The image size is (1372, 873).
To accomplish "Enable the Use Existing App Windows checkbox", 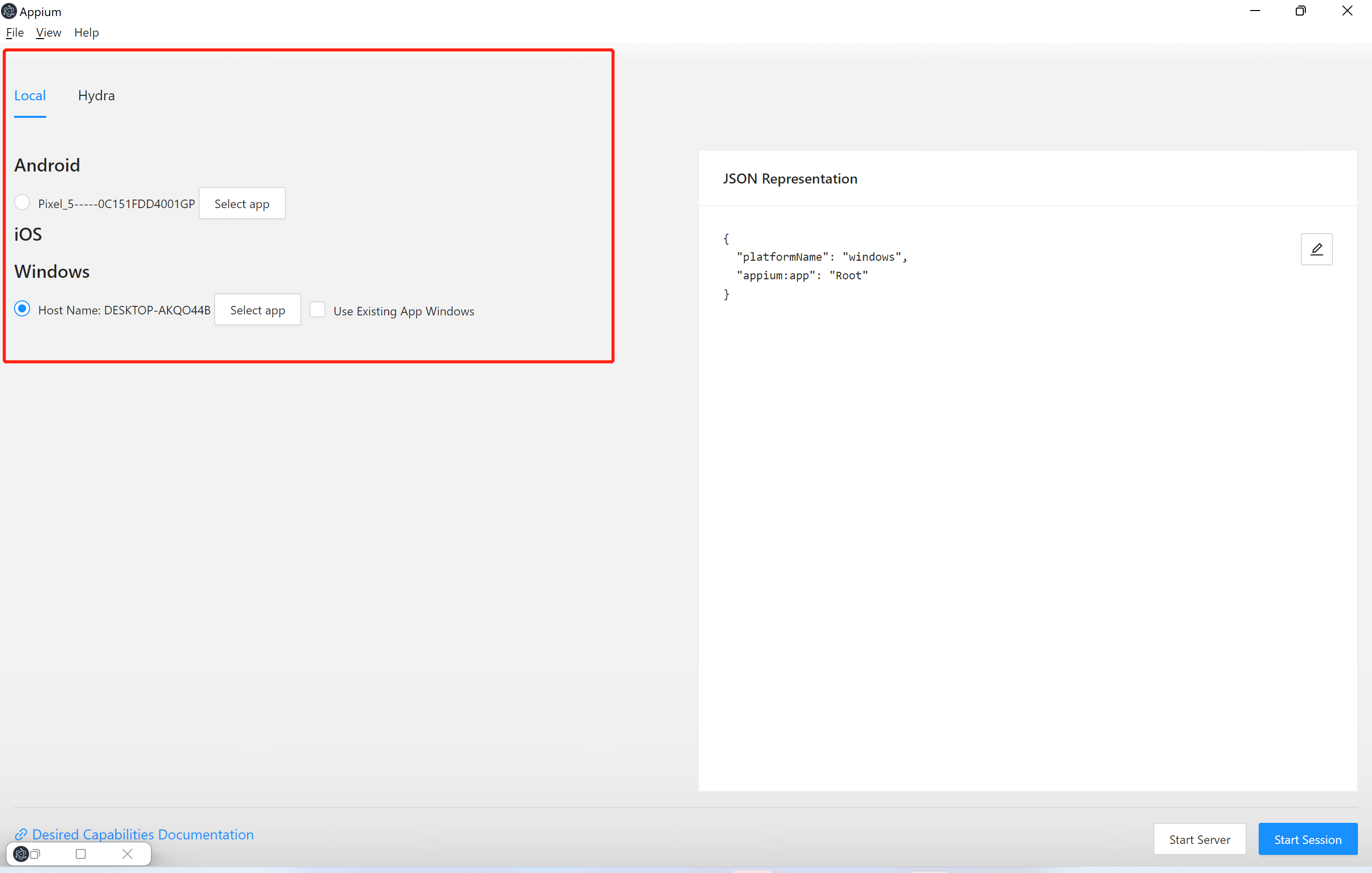I will coord(317,309).
